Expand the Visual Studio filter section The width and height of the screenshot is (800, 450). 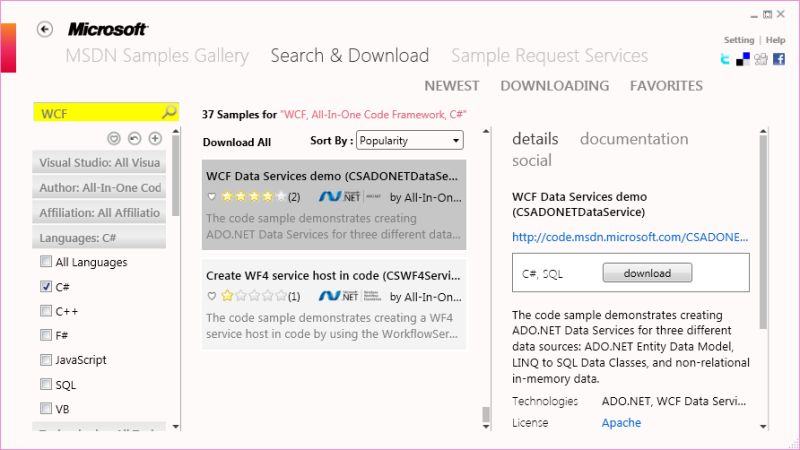(99, 163)
